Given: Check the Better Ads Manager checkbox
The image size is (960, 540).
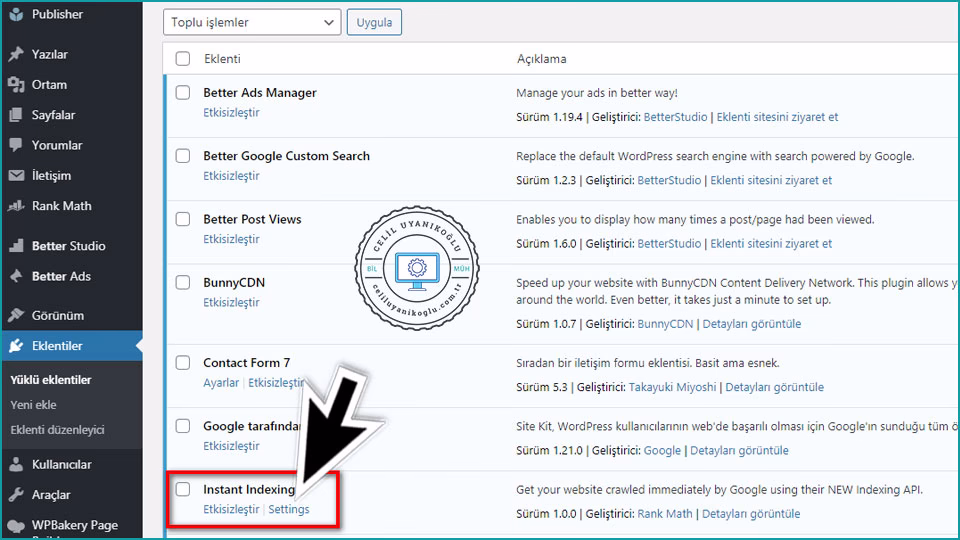Looking at the screenshot, I should pos(182,92).
